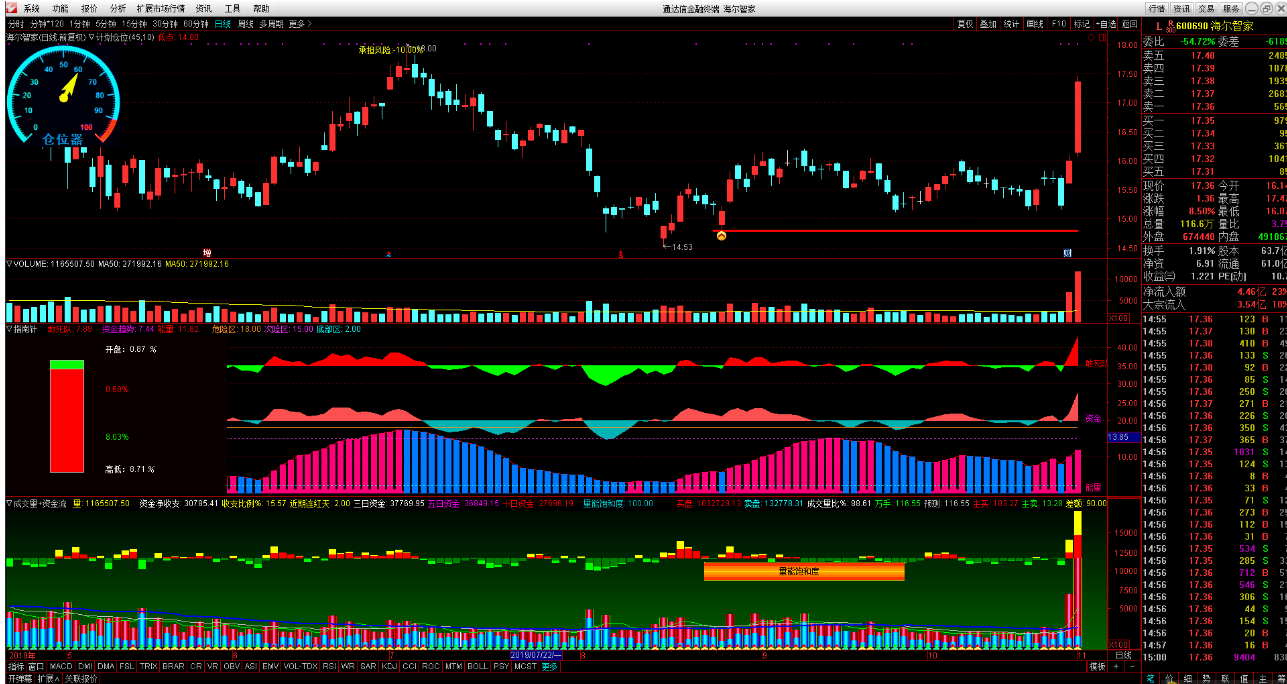Open the 分析 menu
This screenshot has height=684, width=1287.
(x=118, y=8)
